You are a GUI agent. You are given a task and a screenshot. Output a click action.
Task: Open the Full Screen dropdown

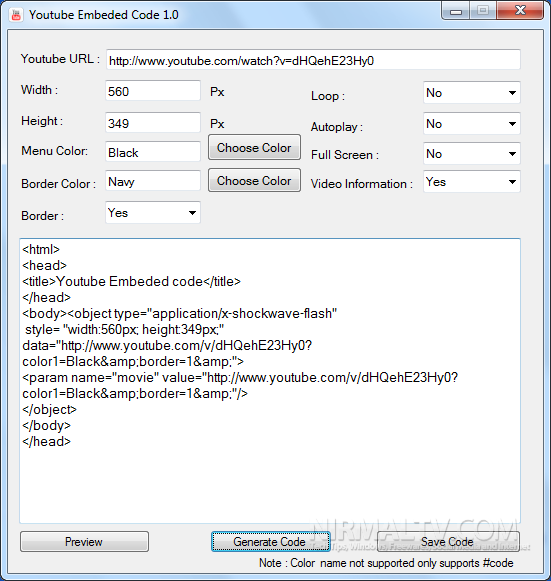coord(472,154)
